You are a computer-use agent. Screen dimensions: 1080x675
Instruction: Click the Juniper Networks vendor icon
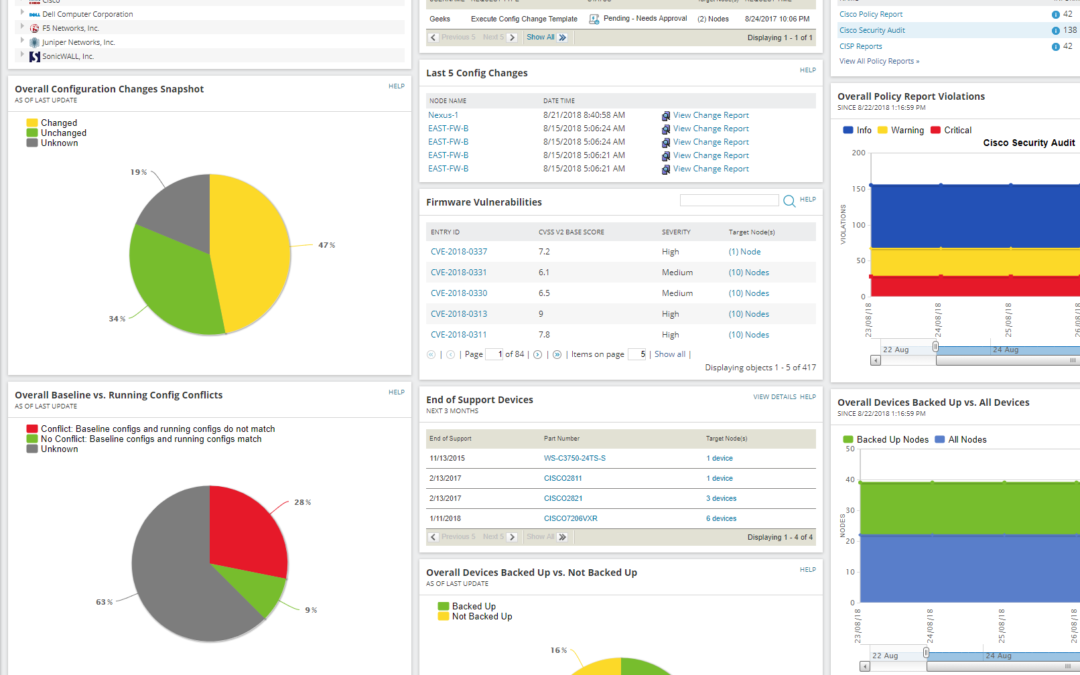click(x=34, y=42)
